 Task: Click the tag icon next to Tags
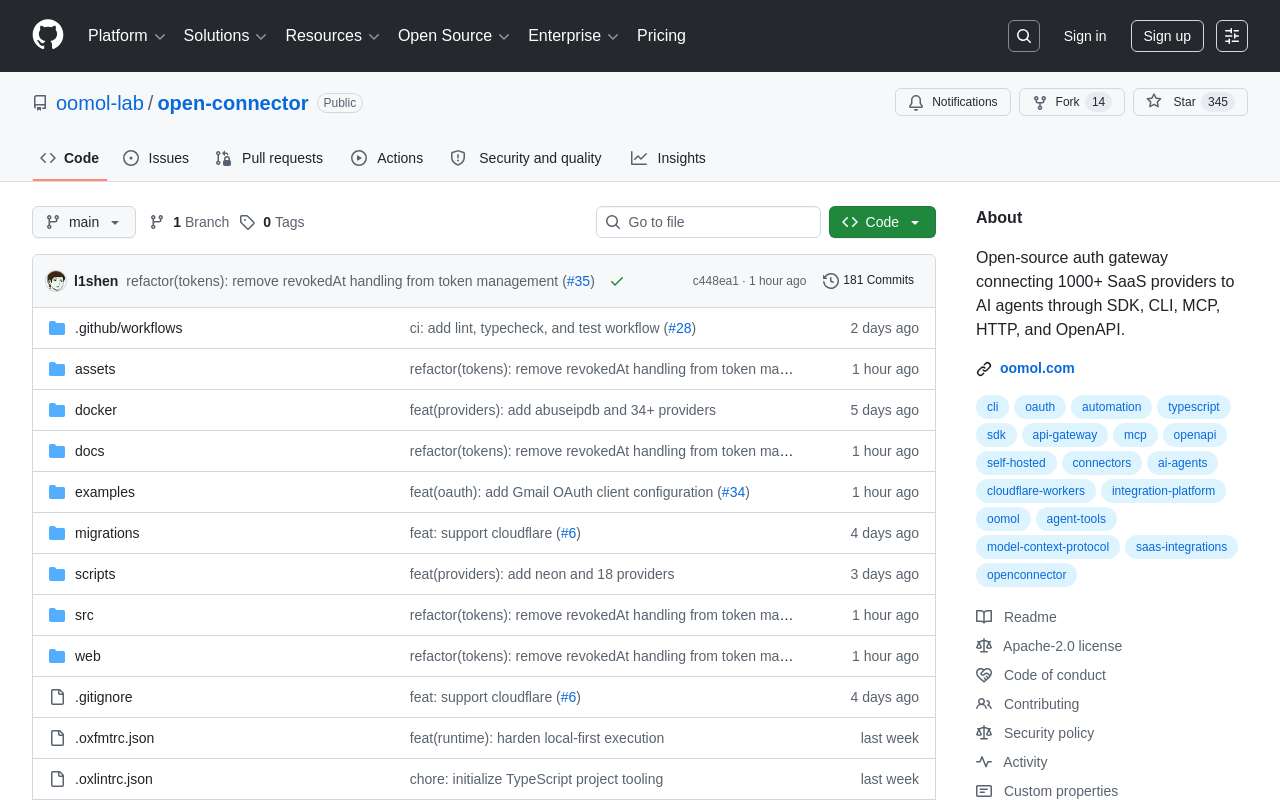[x=247, y=222]
